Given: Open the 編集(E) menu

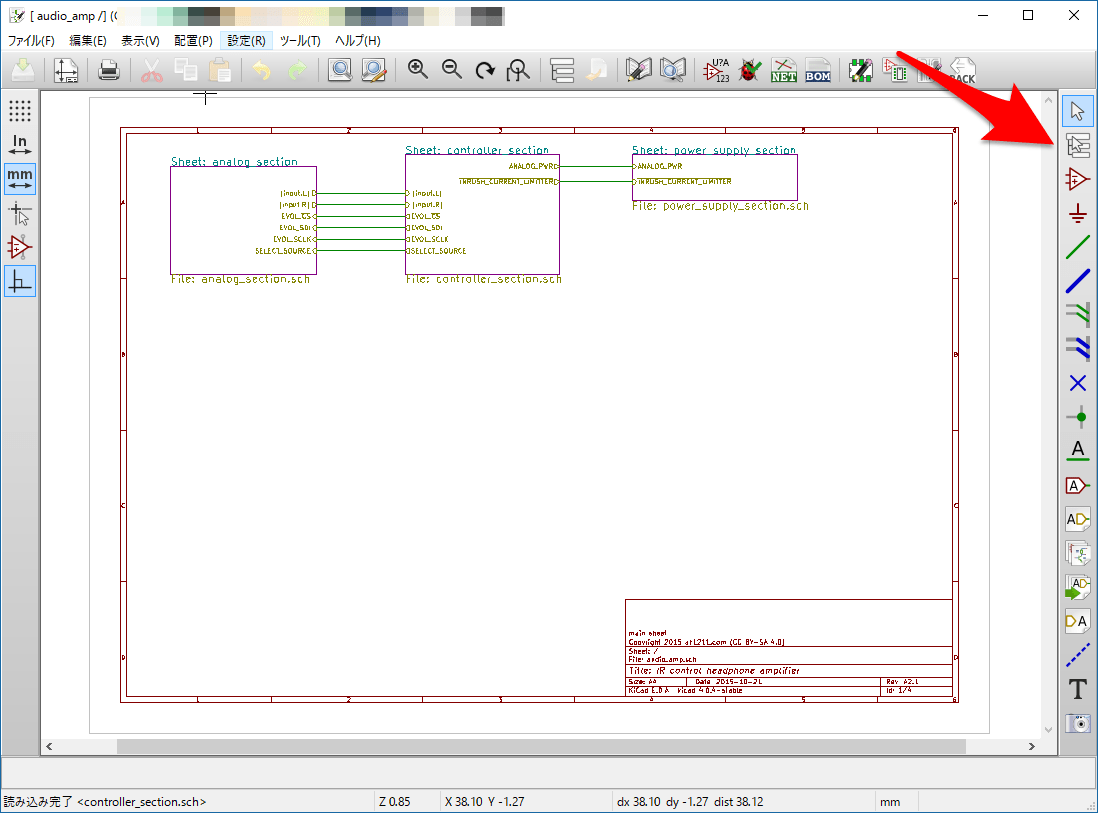Looking at the screenshot, I should pos(88,41).
